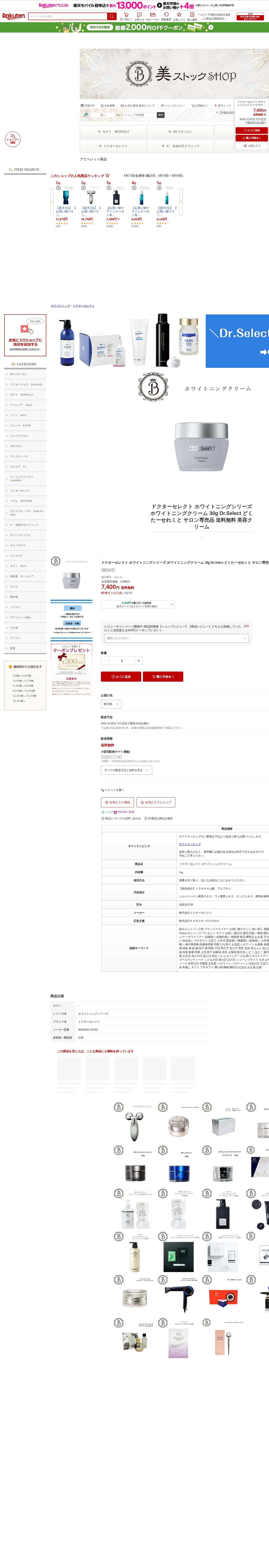The image size is (269, 1568).
Task: Expand the ディレイア Direia sidebar category
Action: (x=25, y=405)
